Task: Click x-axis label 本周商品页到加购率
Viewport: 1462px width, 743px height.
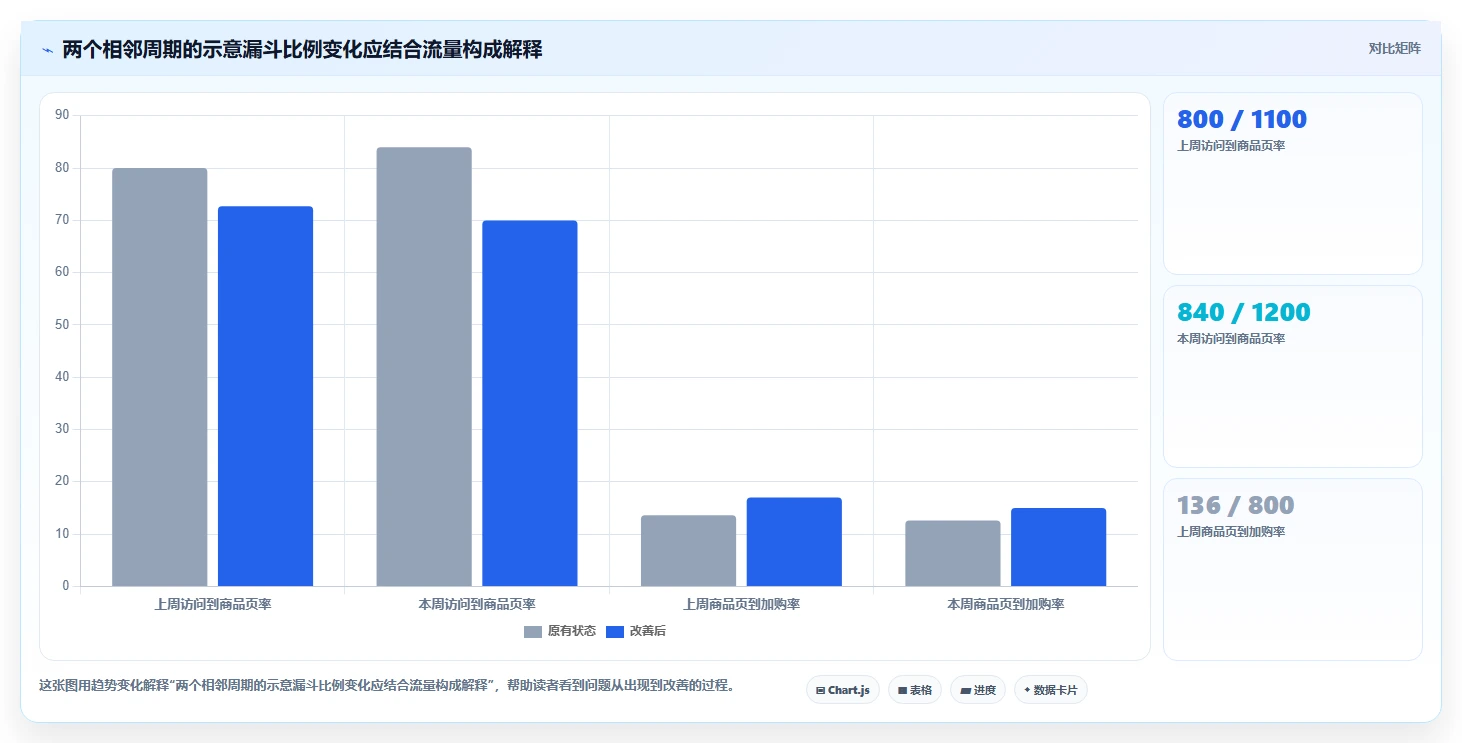Action: pyautogui.click(x=1006, y=604)
